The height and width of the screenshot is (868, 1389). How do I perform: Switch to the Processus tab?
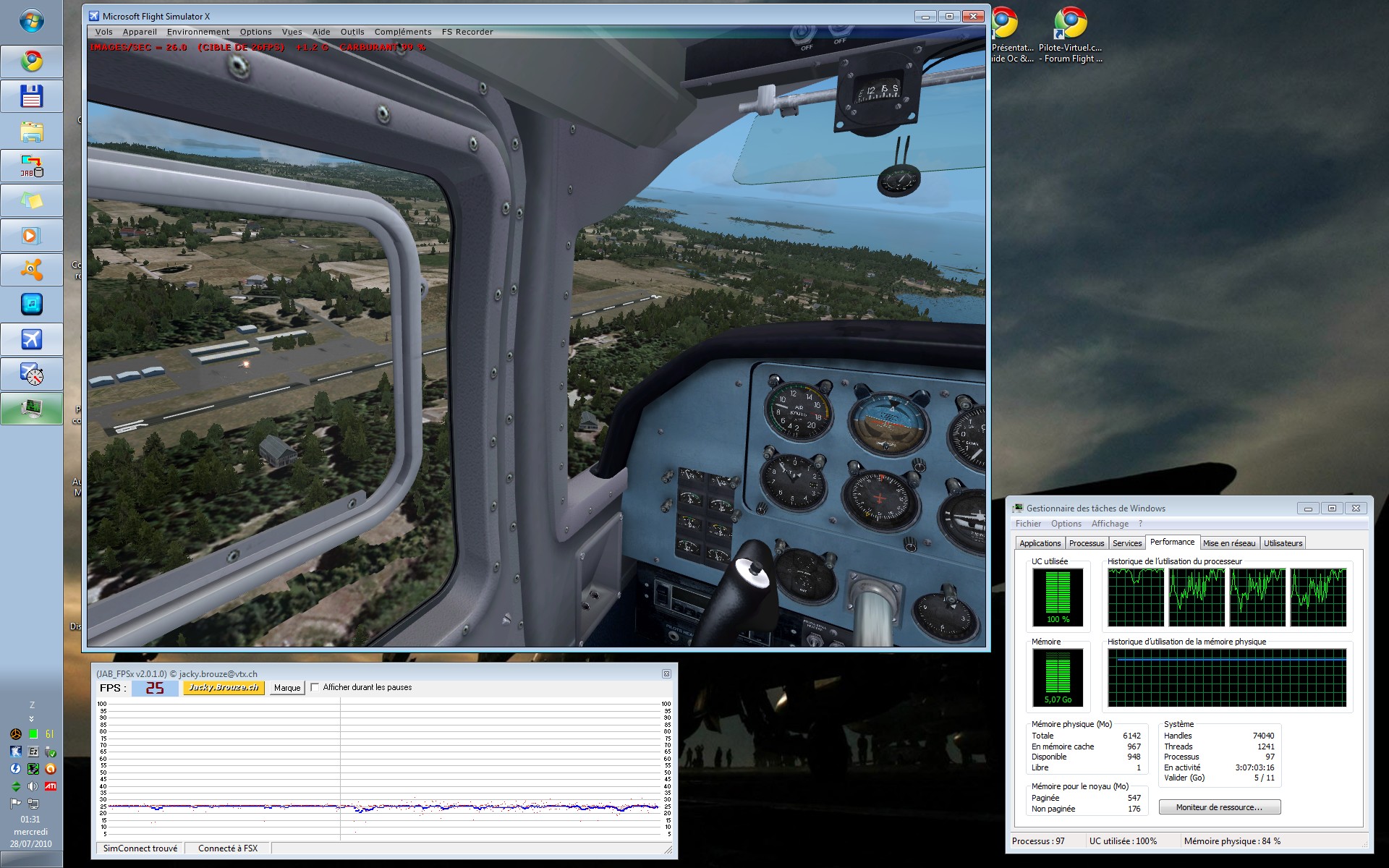(x=1087, y=543)
